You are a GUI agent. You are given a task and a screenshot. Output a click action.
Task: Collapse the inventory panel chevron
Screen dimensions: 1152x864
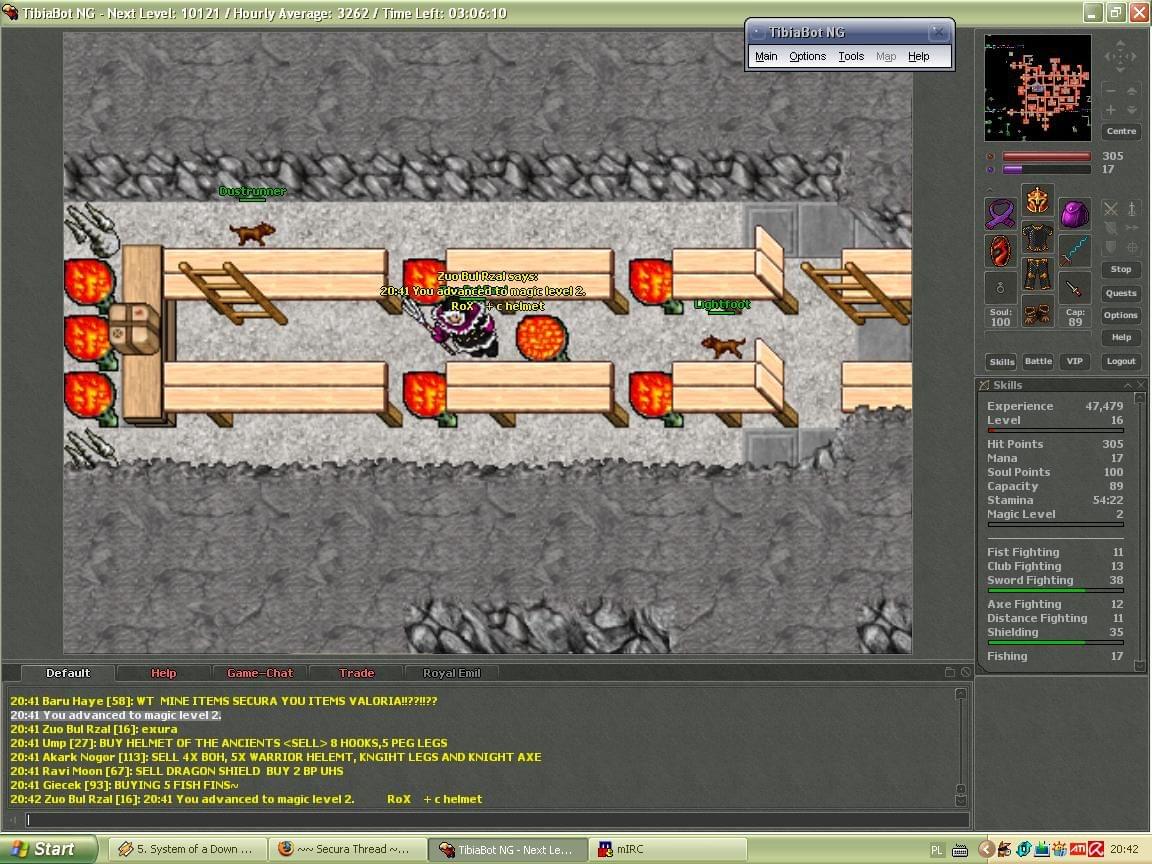(x=990, y=188)
